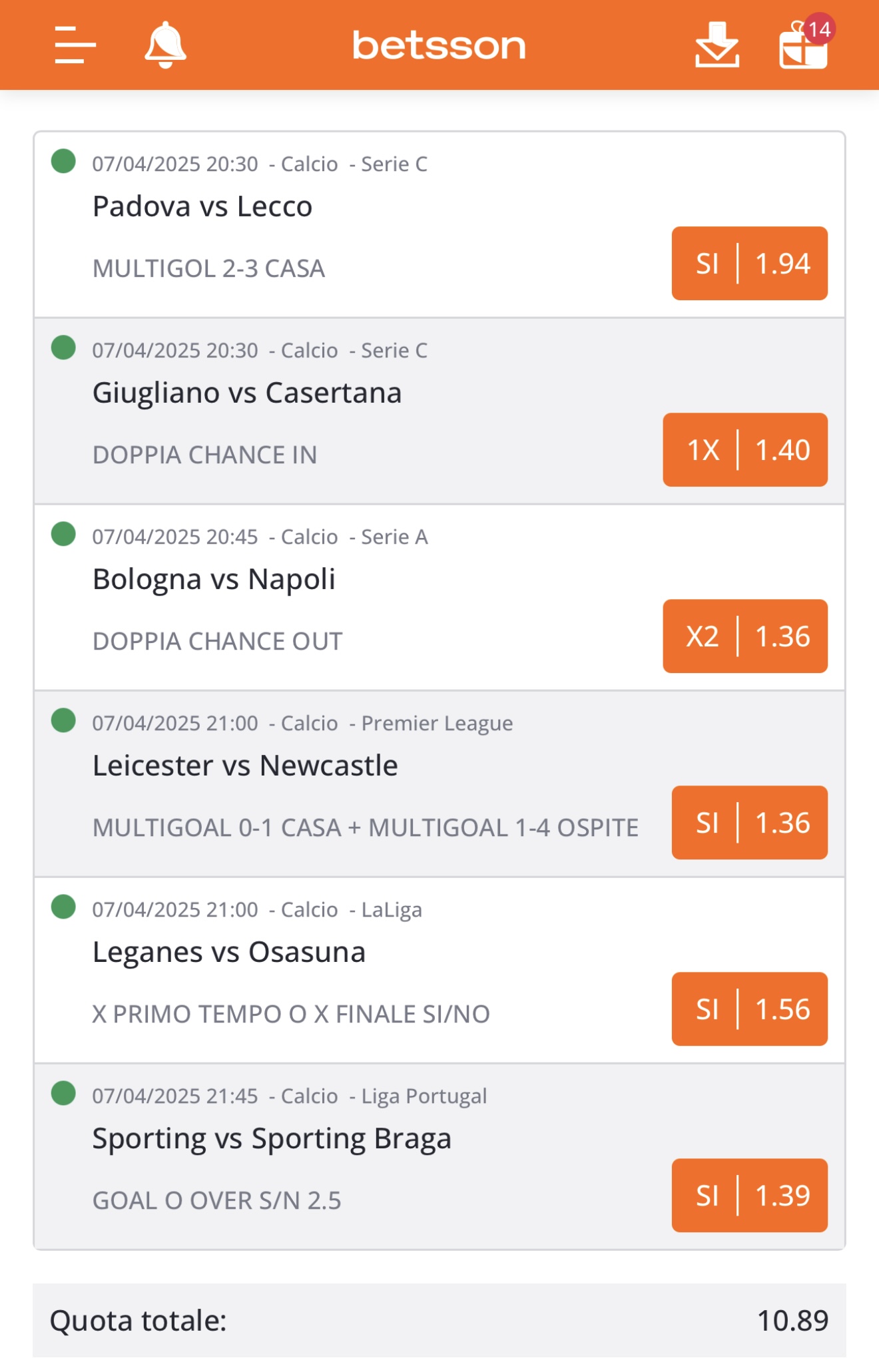The height and width of the screenshot is (1372, 879).
Task: Tap SI 1.36 for Leicester vs Newcastle
Action: point(749,823)
